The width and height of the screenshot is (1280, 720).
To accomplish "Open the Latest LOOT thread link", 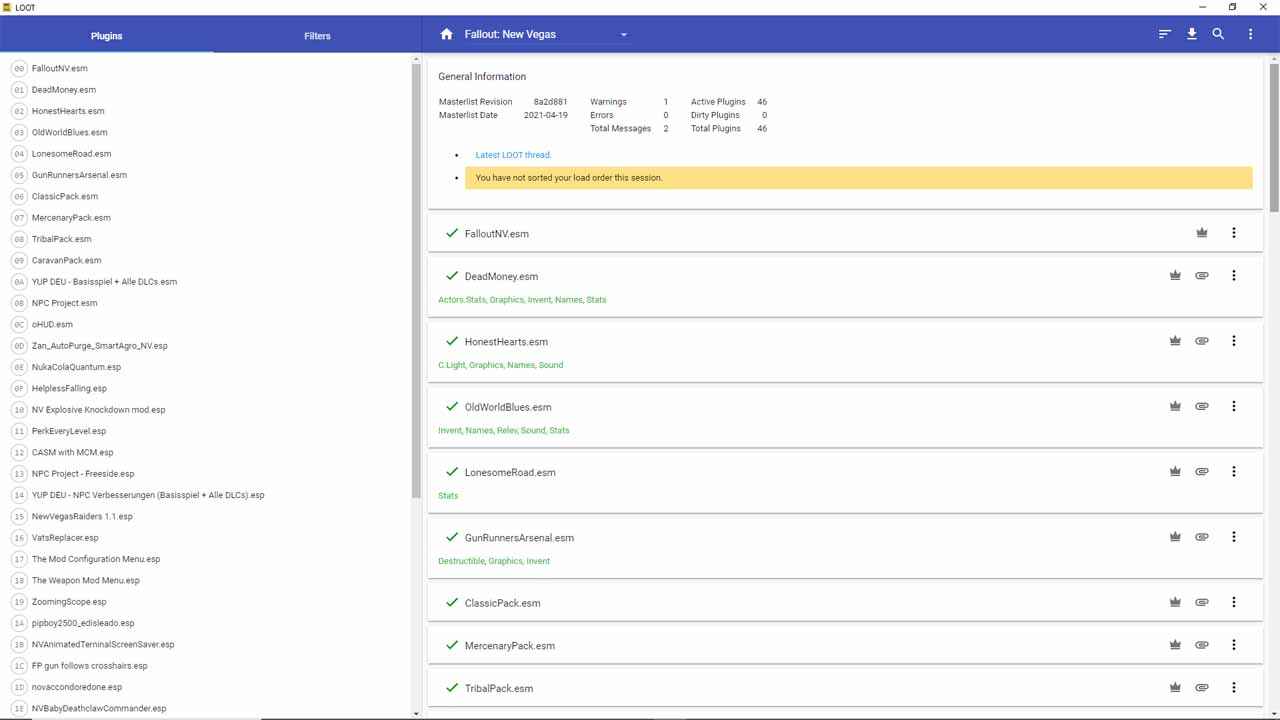I will 513,155.
